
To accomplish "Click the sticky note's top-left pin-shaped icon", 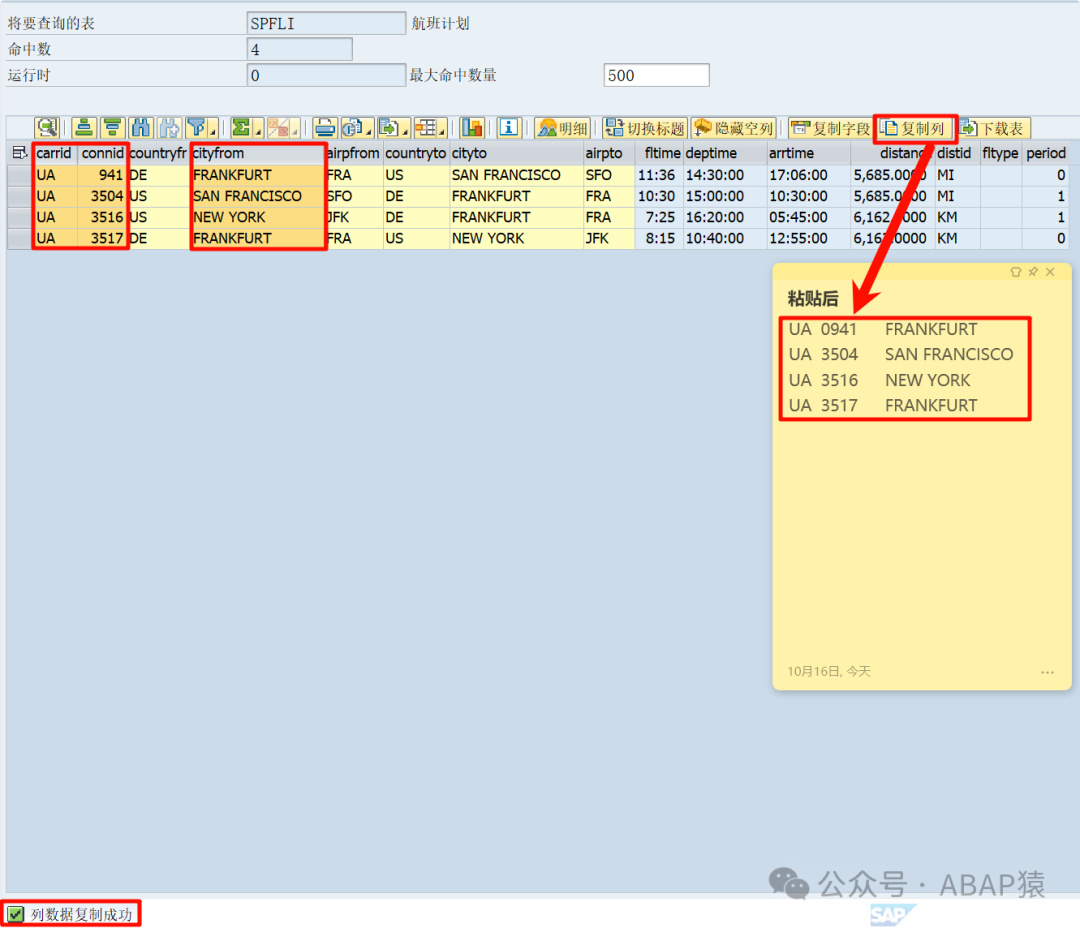I will (x=1015, y=272).
